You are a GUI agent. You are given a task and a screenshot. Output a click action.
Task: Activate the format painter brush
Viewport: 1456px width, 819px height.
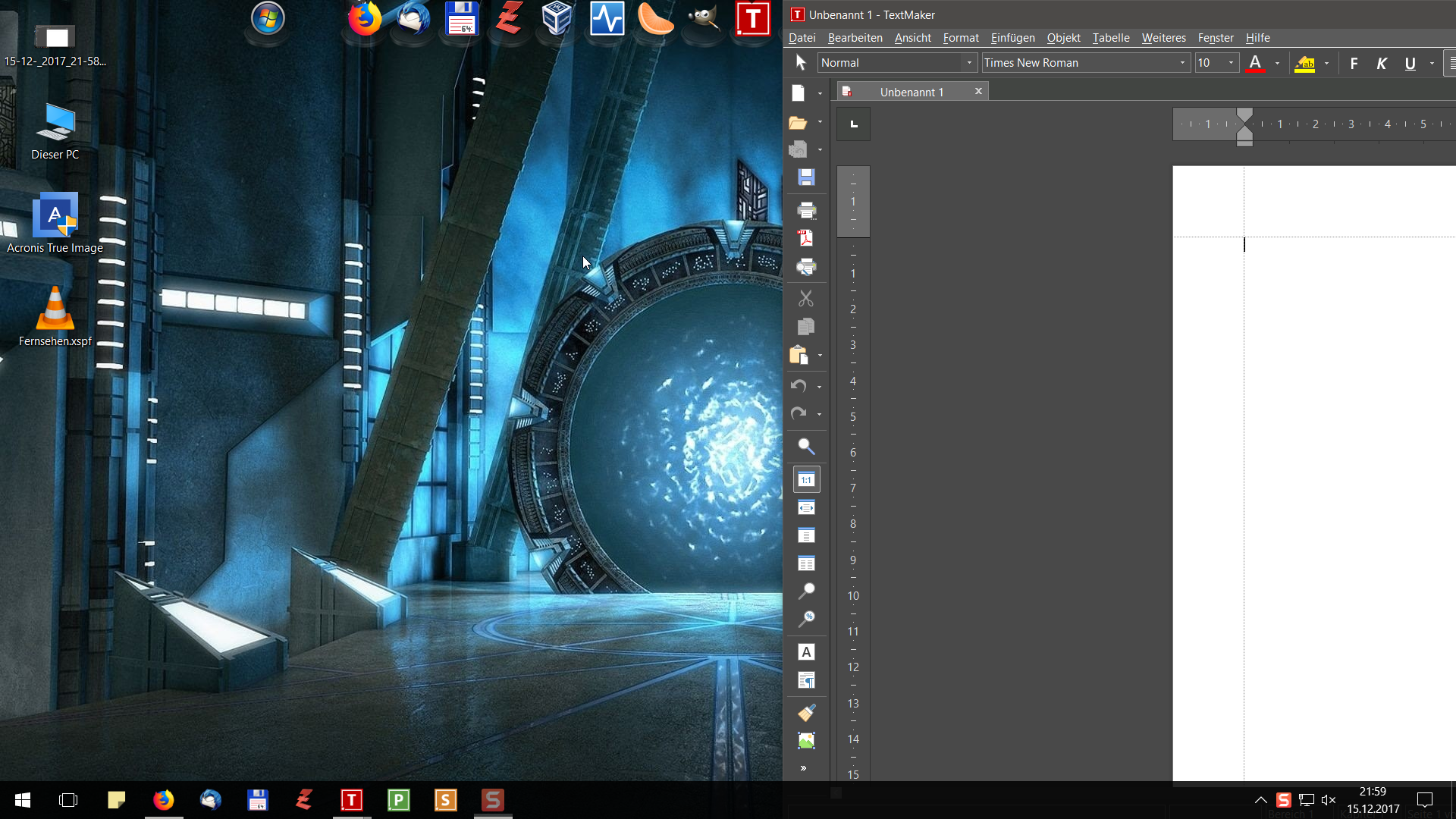click(x=806, y=713)
